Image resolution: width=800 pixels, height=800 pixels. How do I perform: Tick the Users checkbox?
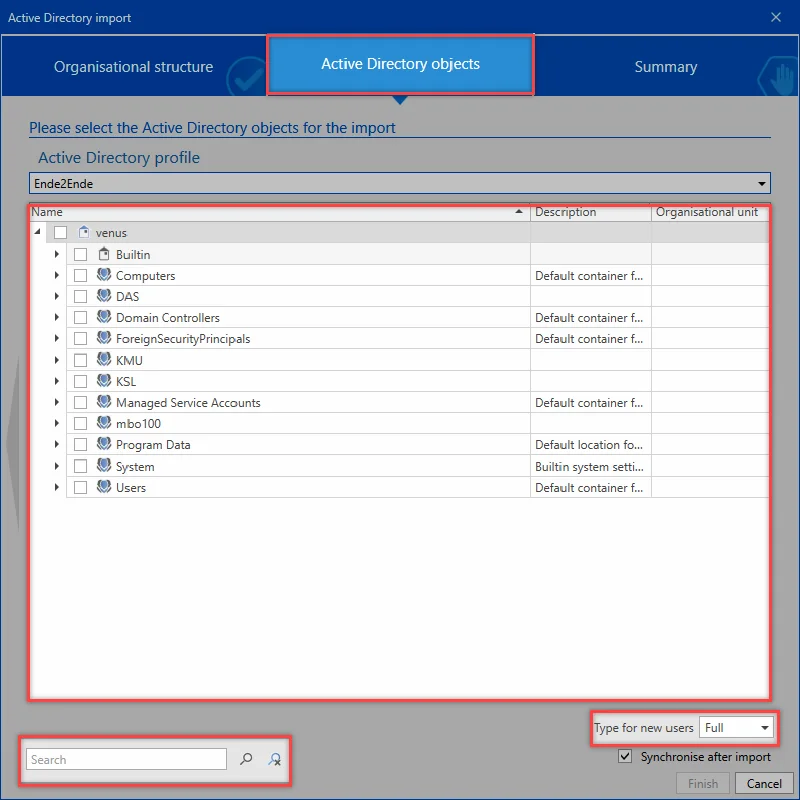coord(80,488)
